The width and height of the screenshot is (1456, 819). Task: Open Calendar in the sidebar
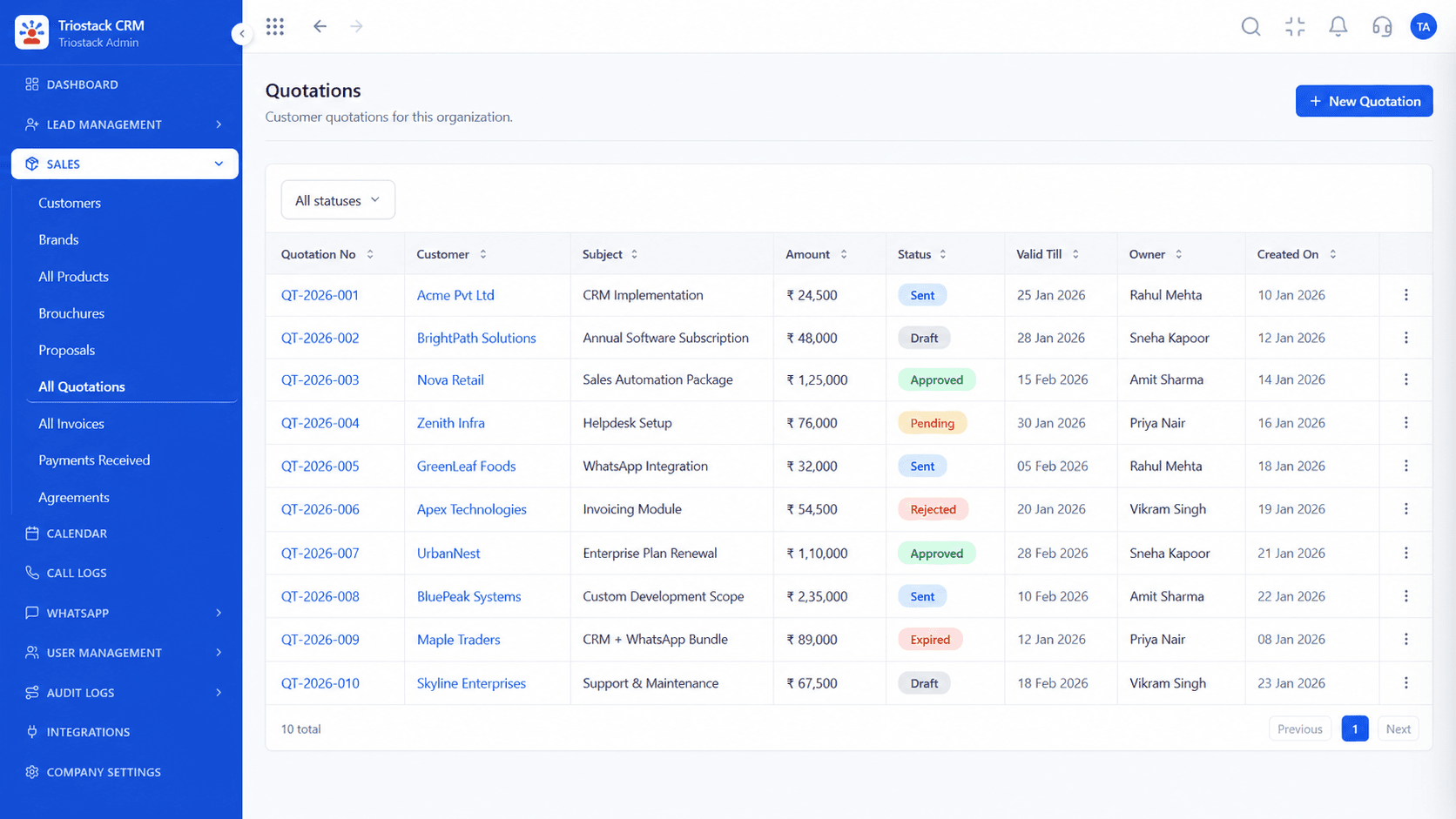pos(125,534)
